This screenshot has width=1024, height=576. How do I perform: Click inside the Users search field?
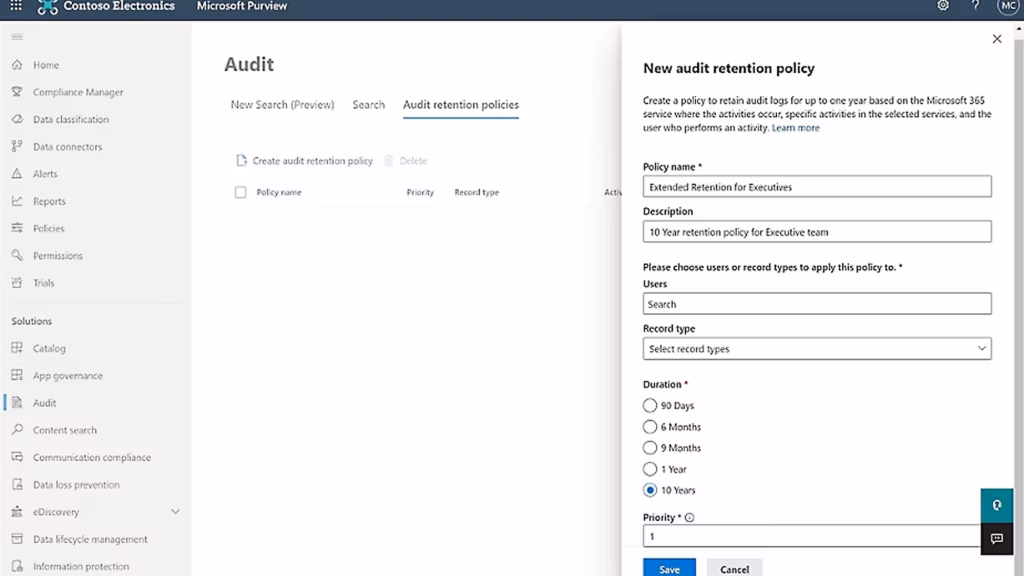tap(816, 303)
